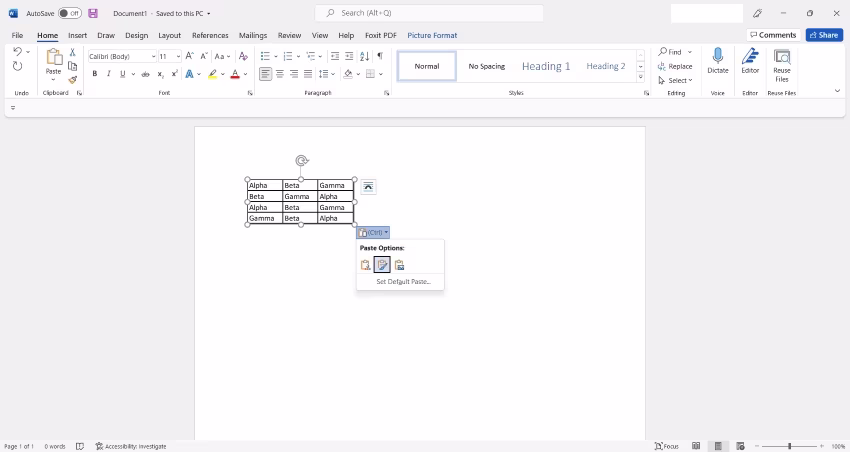Switch to the Insert ribbon tab
The height and width of the screenshot is (452, 850).
tap(78, 35)
